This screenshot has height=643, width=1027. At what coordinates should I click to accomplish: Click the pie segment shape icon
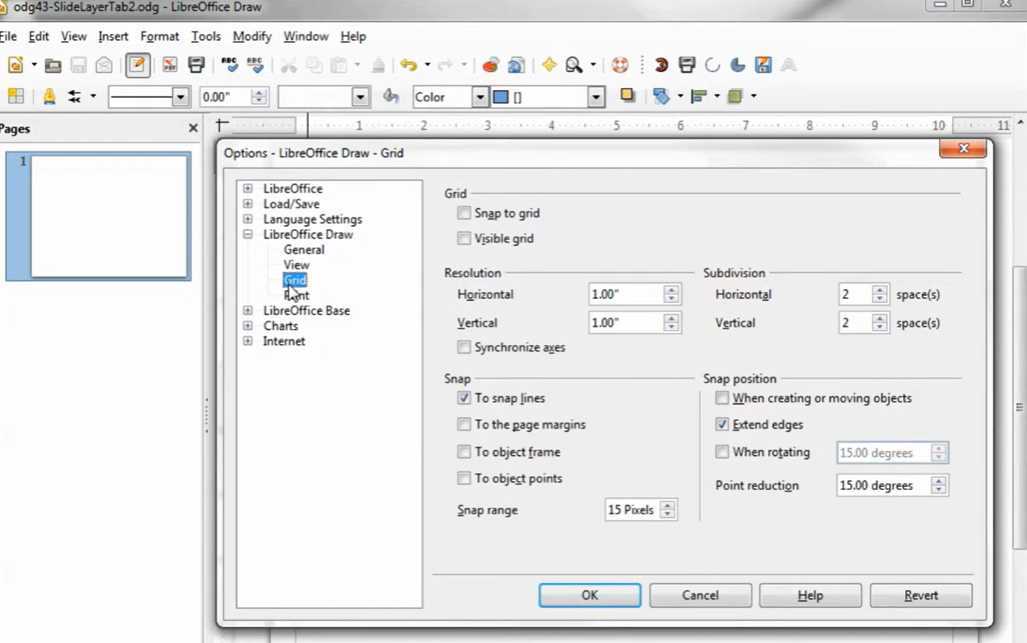point(738,65)
